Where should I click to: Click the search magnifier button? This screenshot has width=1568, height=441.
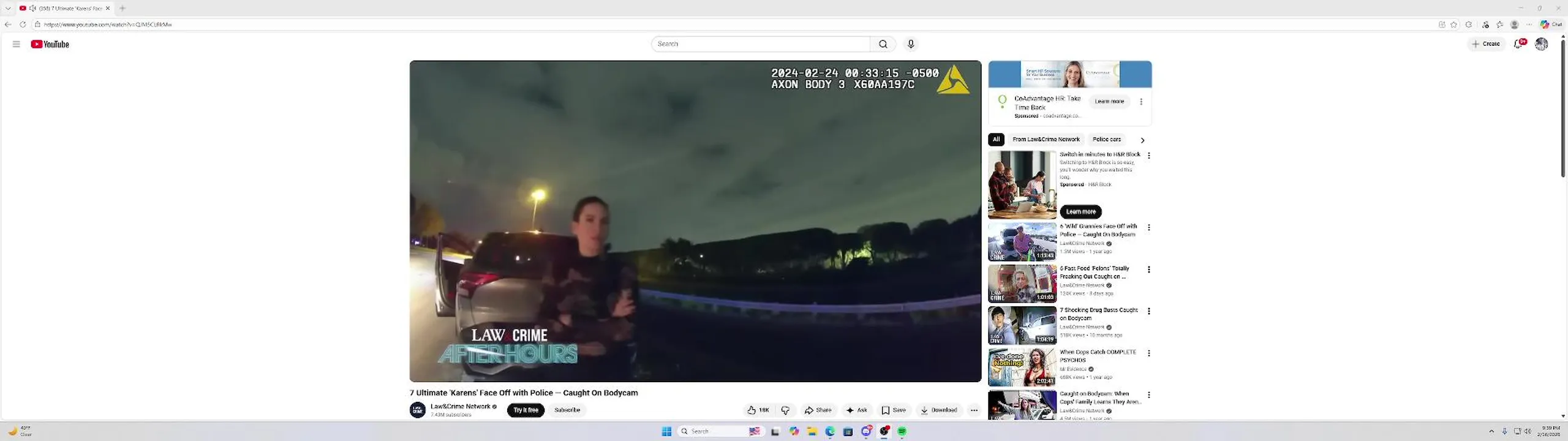883,44
